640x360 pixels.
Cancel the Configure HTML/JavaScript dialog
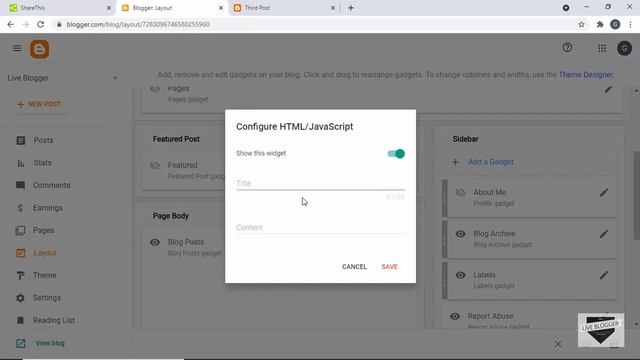pos(354,267)
